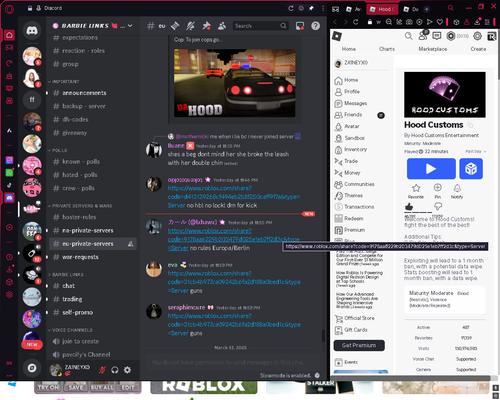Show pinned messages in Discord channel

206,26
